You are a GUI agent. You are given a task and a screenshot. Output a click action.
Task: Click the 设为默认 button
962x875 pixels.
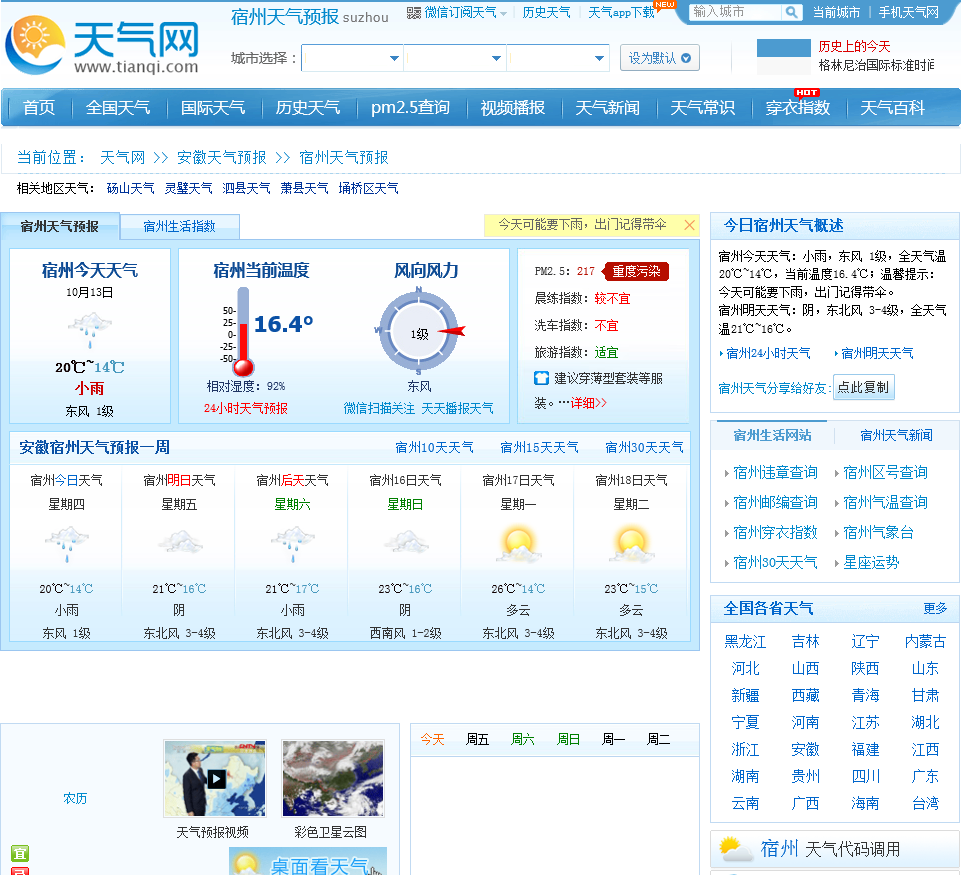coord(660,58)
